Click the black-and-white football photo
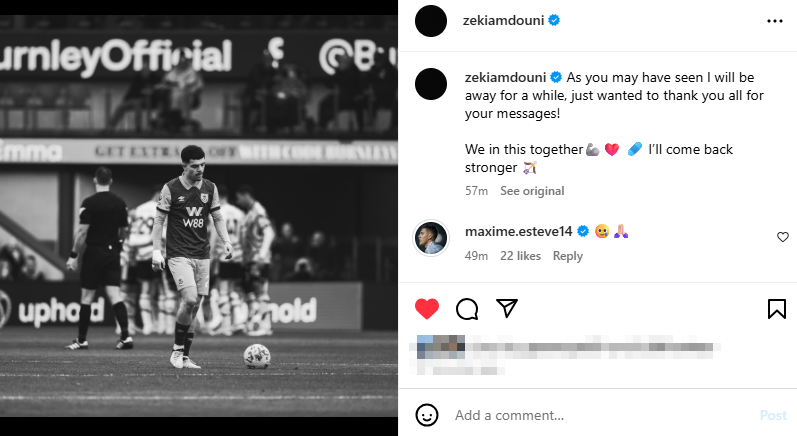This screenshot has height=436, width=797. pos(199,218)
